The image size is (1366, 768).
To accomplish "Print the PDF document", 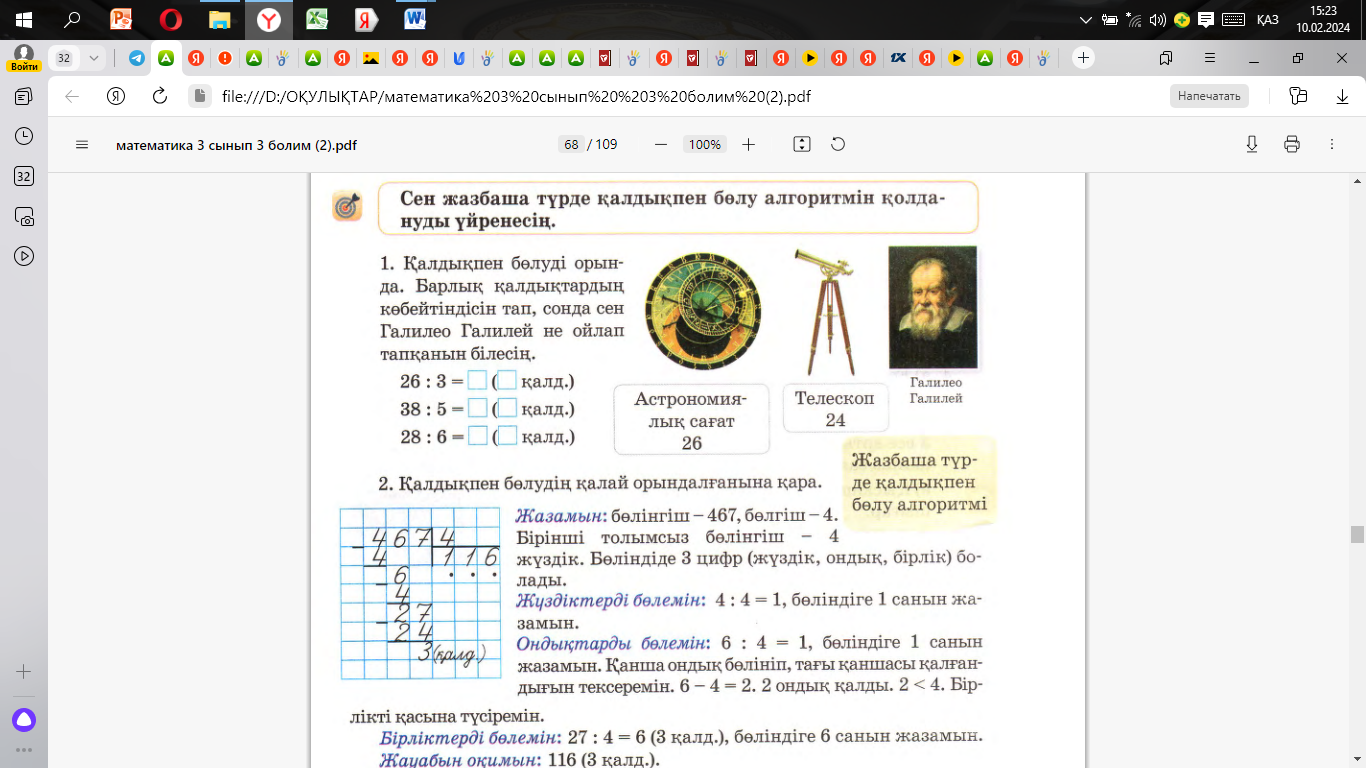I will (x=1292, y=144).
